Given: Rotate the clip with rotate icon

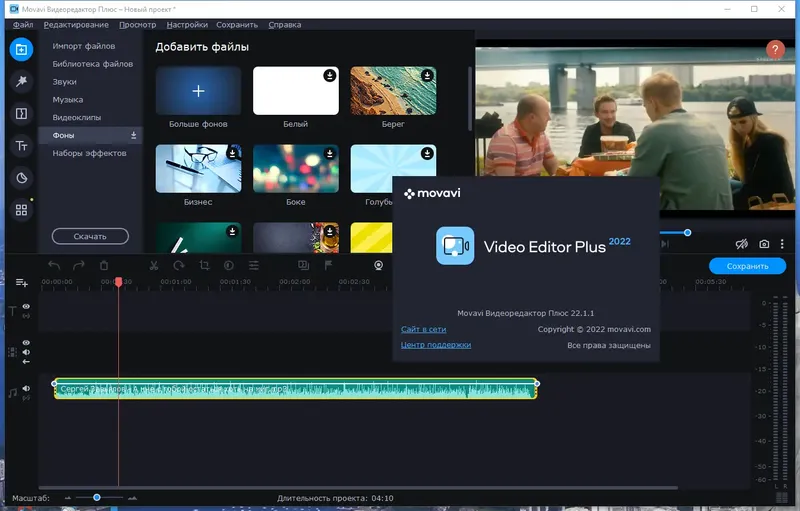Looking at the screenshot, I should pyautogui.click(x=179, y=265).
